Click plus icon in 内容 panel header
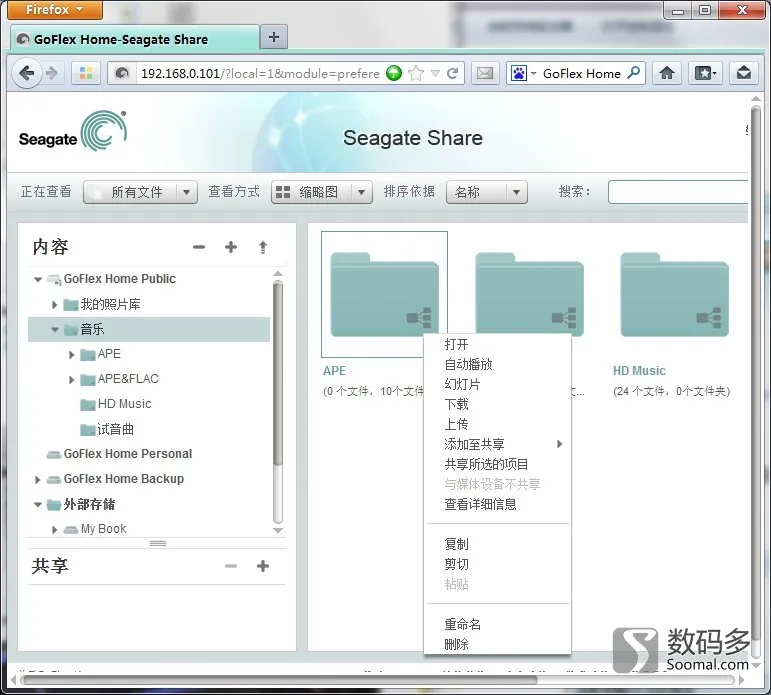Screen dimensions: 771x695 pyautogui.click(x=231, y=247)
